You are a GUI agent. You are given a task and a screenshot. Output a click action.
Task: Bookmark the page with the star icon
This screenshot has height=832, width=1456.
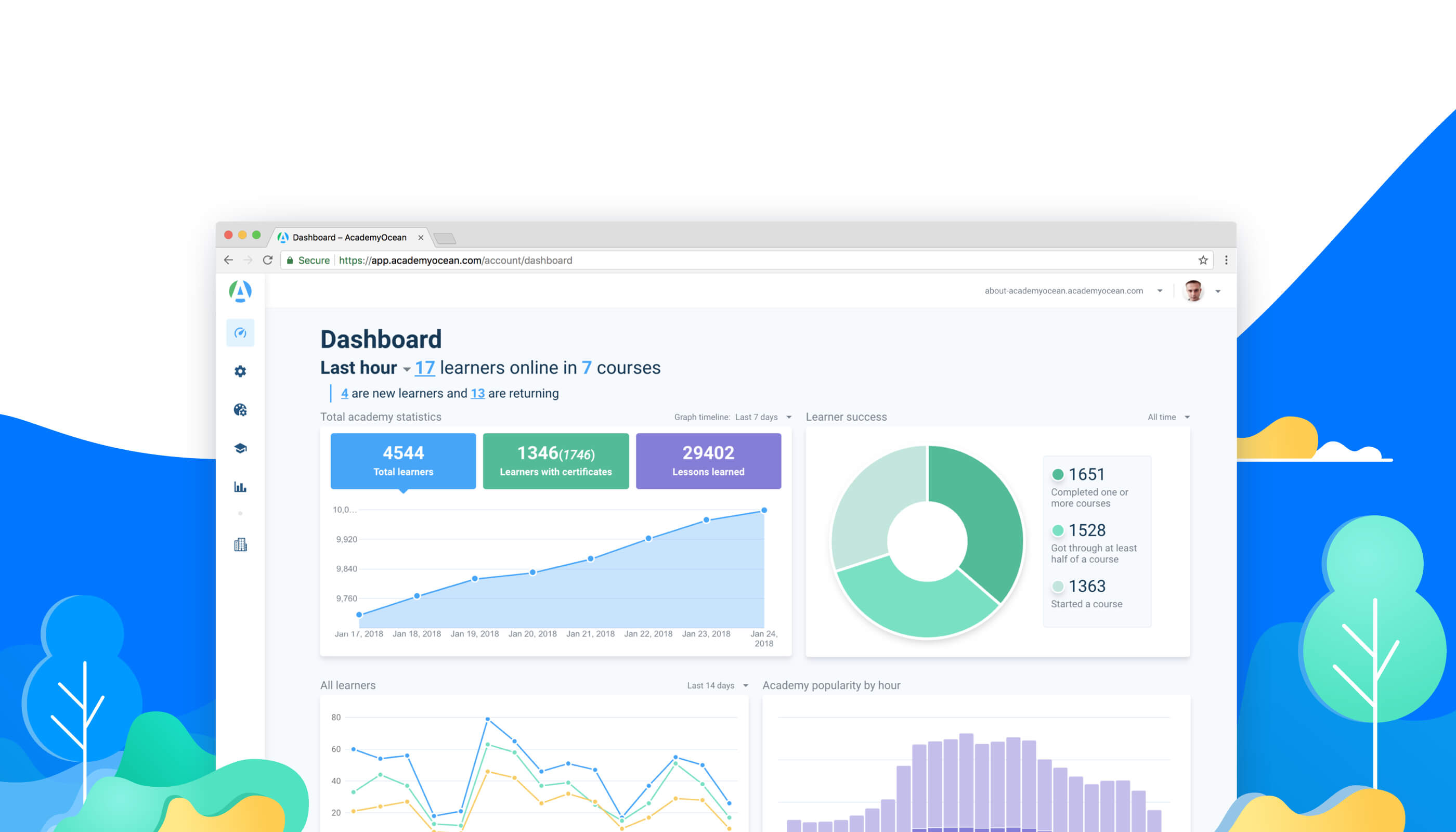coord(1203,260)
